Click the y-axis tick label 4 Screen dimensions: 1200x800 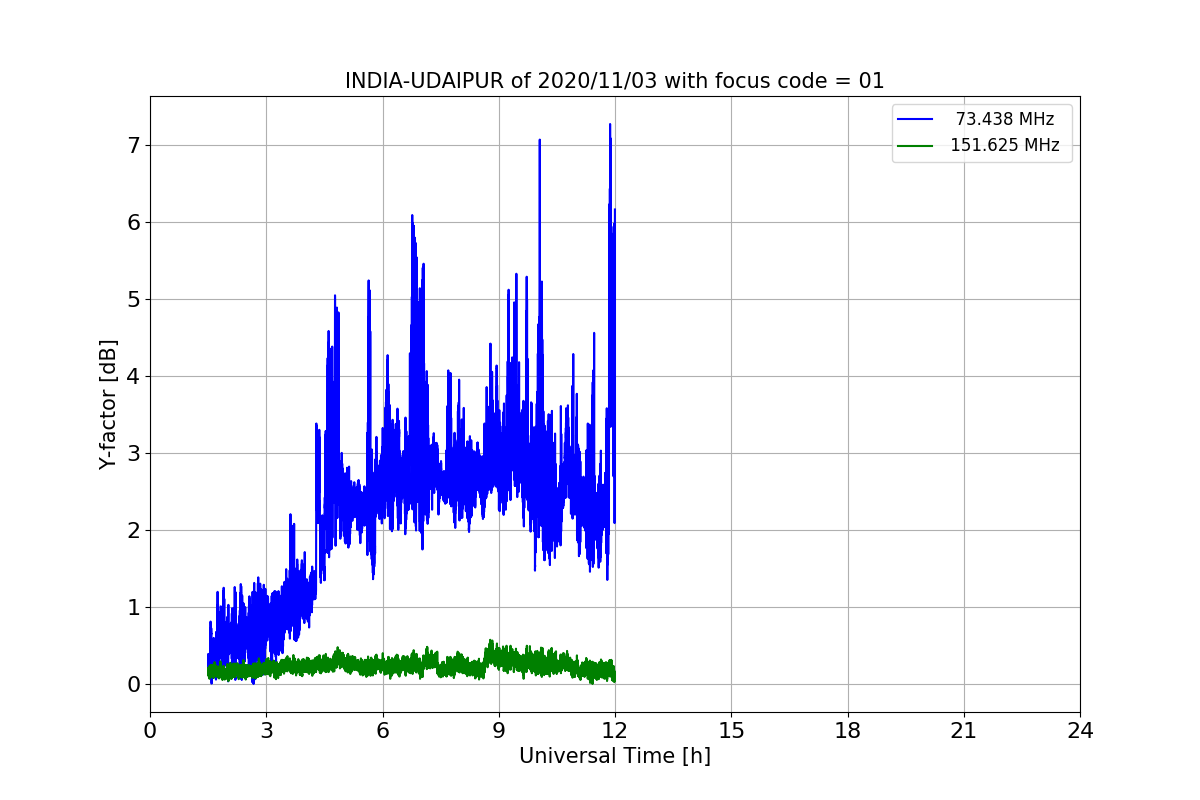pos(134,377)
